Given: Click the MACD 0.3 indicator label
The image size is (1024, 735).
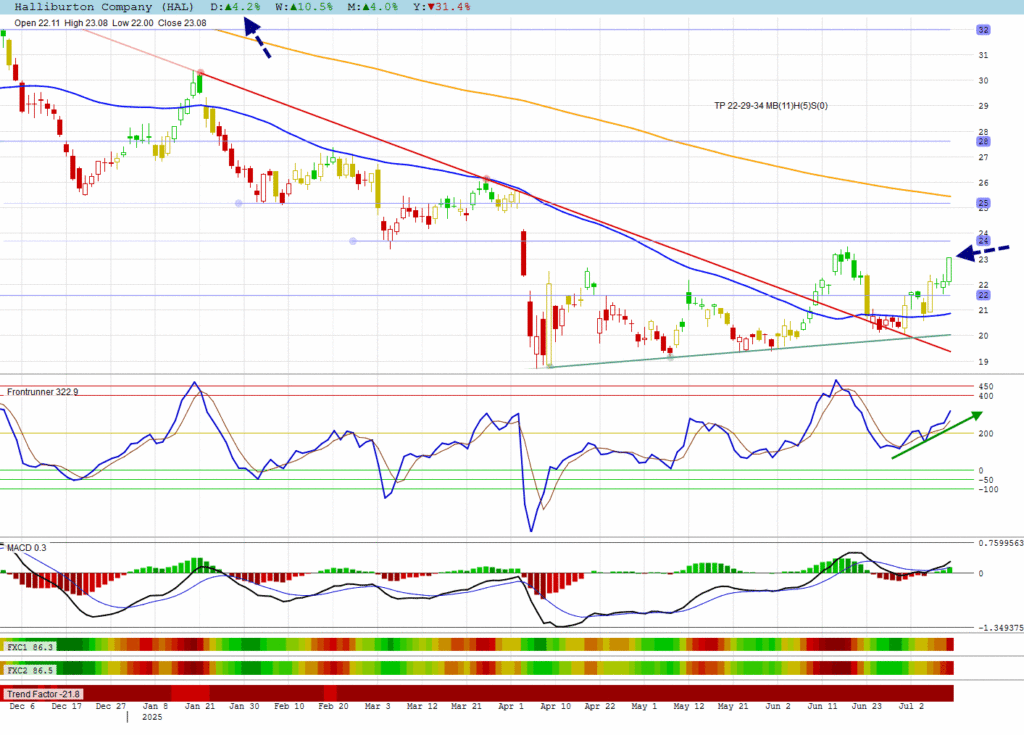Looking at the screenshot, I should point(27,547).
